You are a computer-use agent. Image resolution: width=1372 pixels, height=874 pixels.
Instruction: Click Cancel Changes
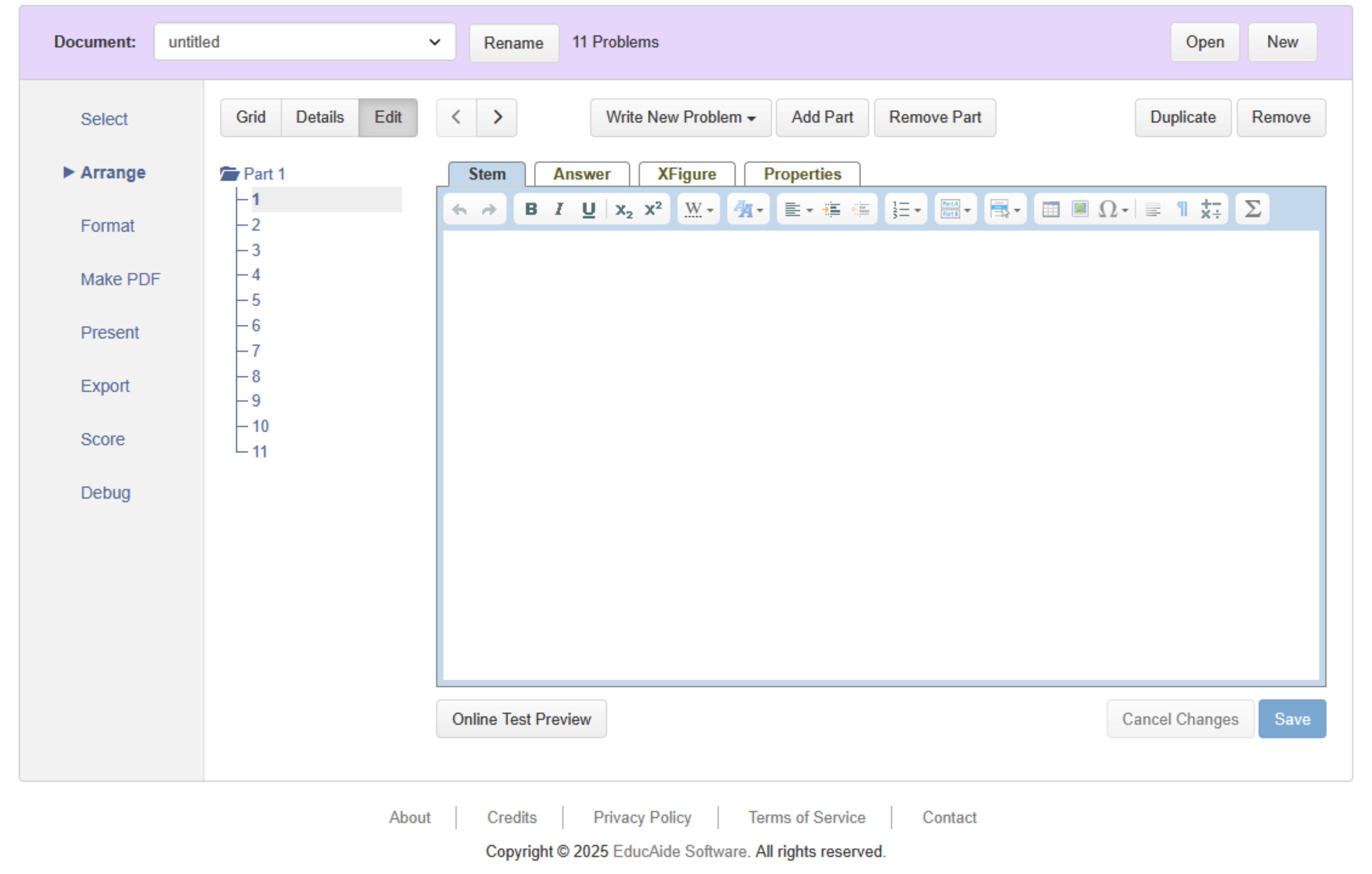[x=1181, y=720]
